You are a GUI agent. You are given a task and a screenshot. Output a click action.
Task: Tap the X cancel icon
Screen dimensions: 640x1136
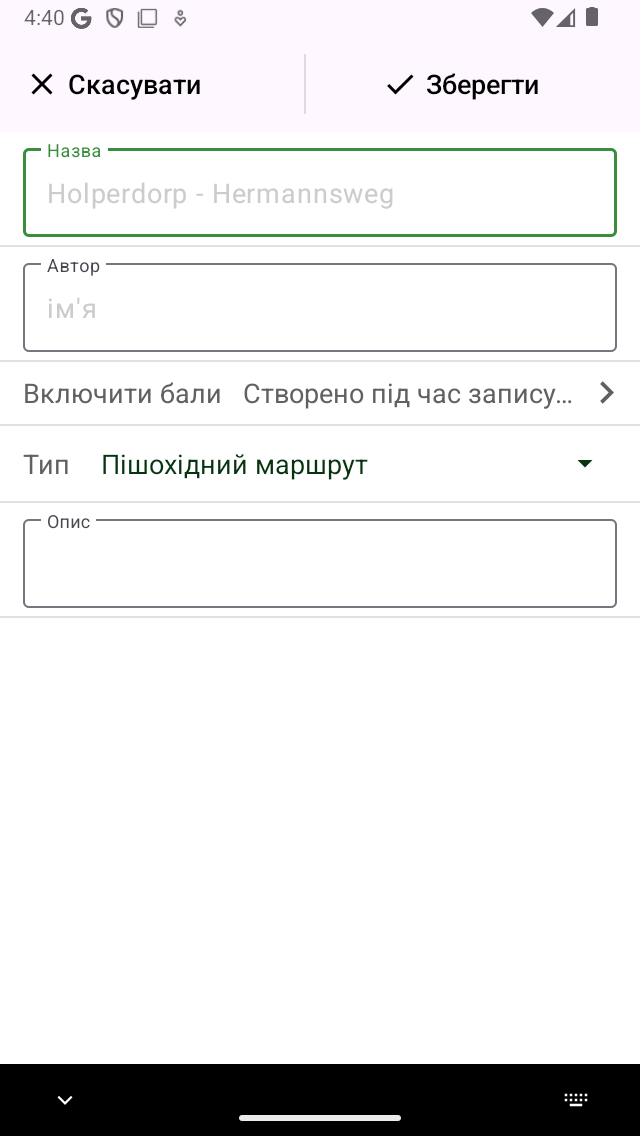42,85
